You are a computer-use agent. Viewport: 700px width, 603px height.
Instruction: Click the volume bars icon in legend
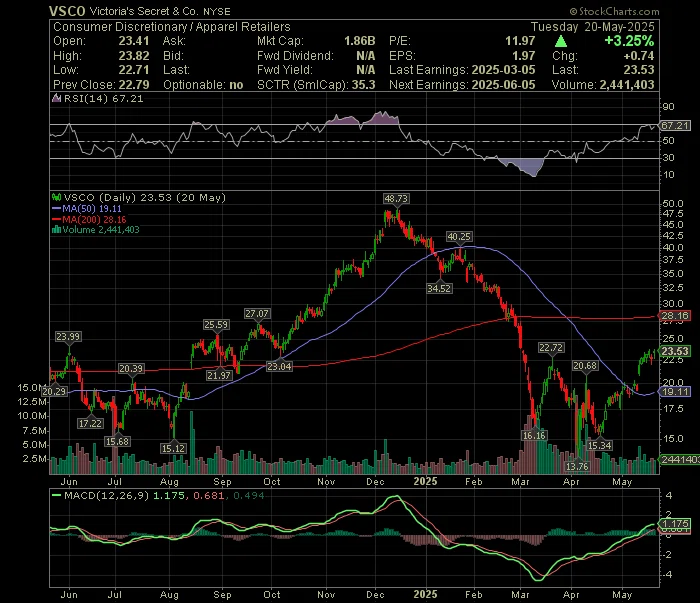click(56, 230)
